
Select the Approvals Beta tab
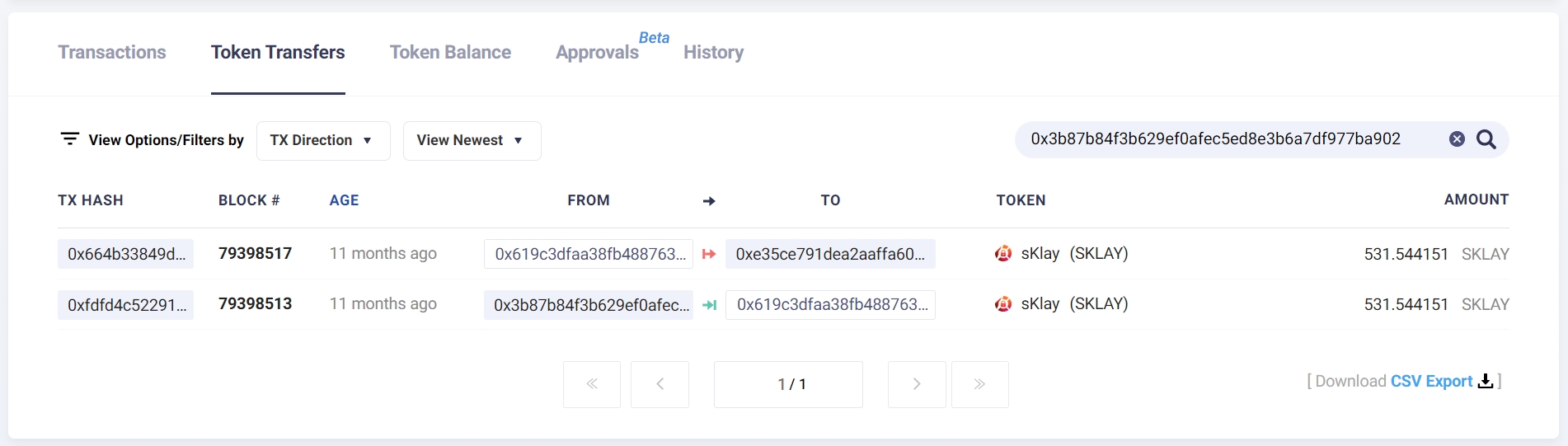pos(598,53)
